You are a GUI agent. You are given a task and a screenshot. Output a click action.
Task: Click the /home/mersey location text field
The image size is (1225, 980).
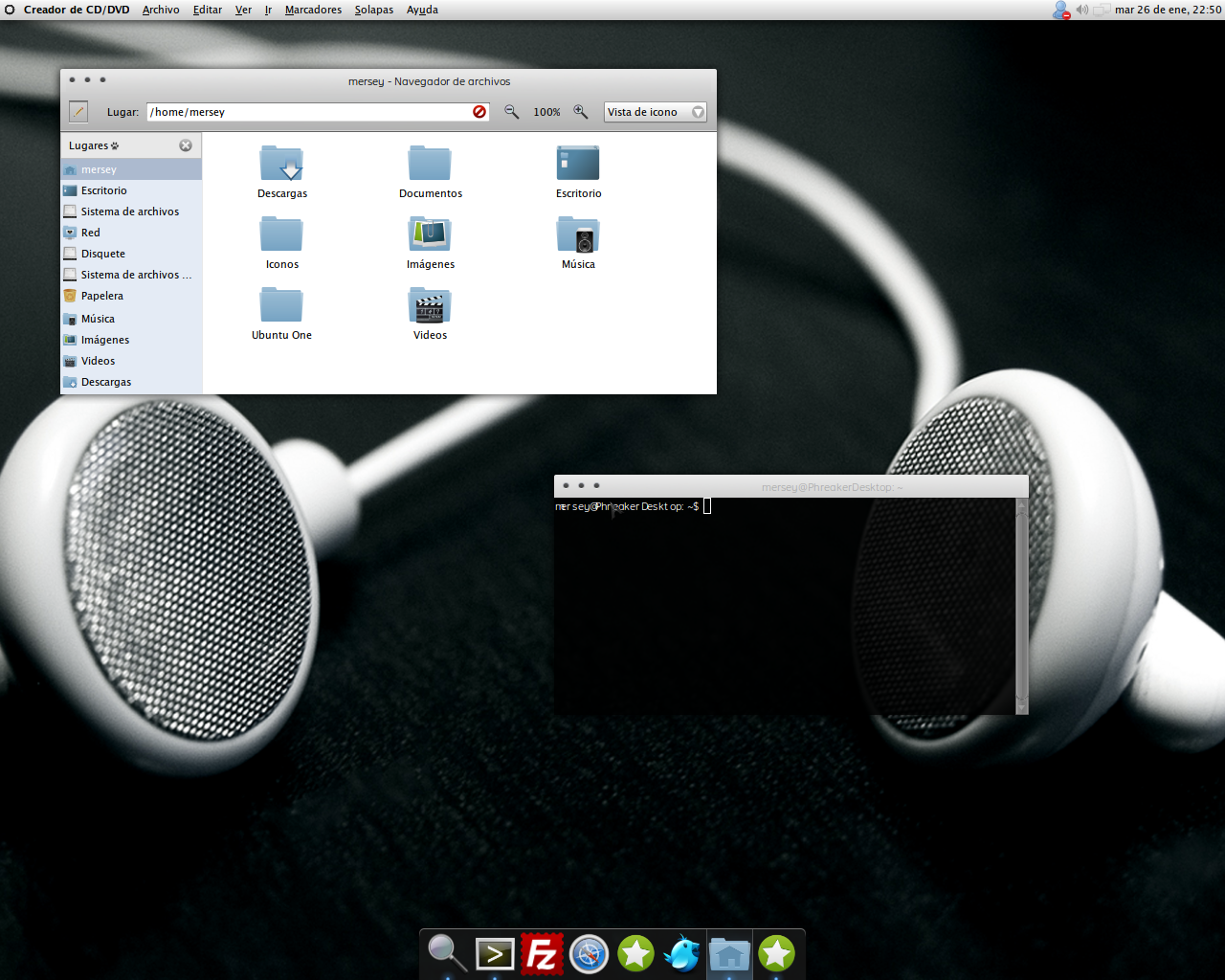(306, 112)
